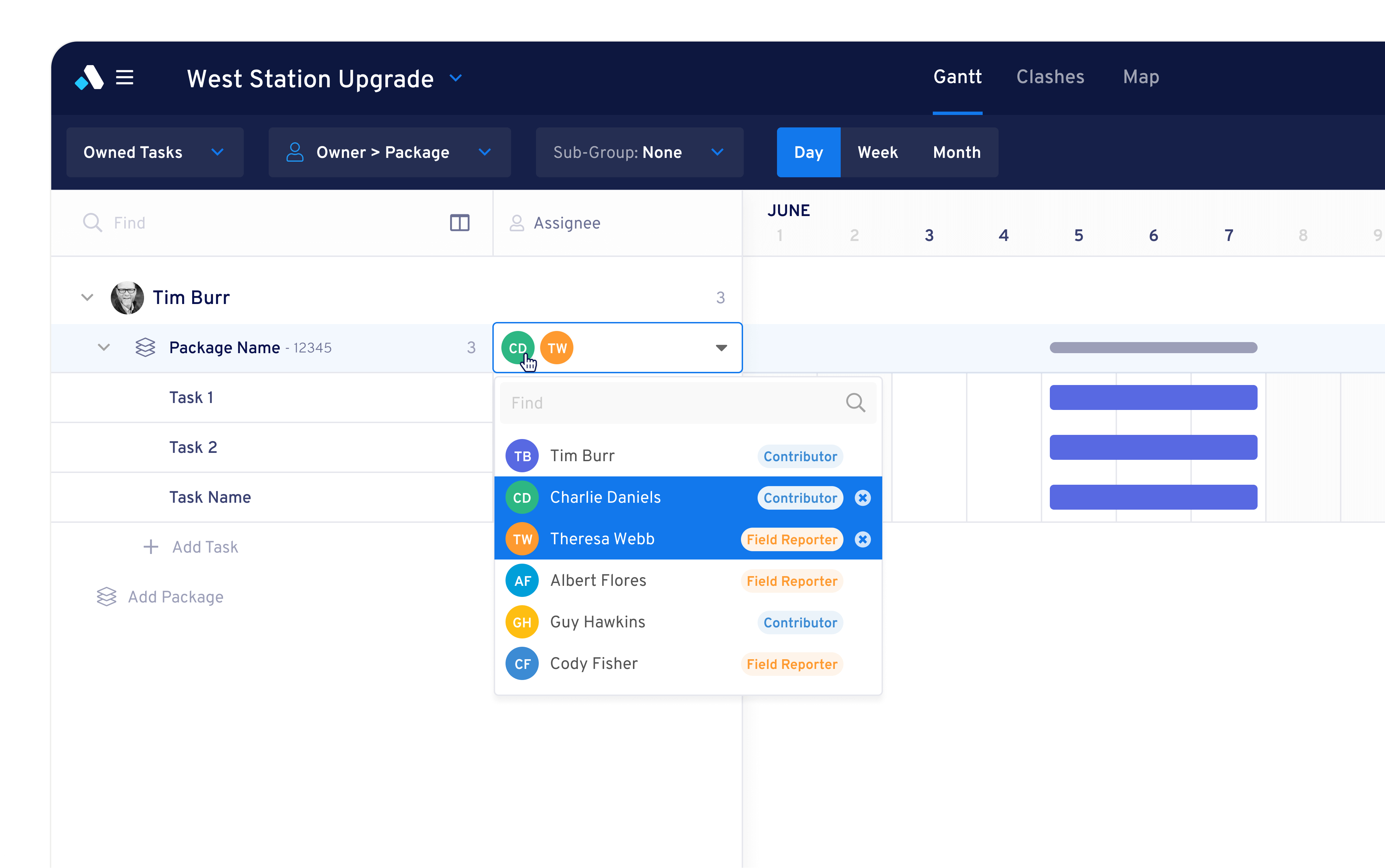Open the hamburger menu icon
1385x868 pixels.
coord(125,78)
